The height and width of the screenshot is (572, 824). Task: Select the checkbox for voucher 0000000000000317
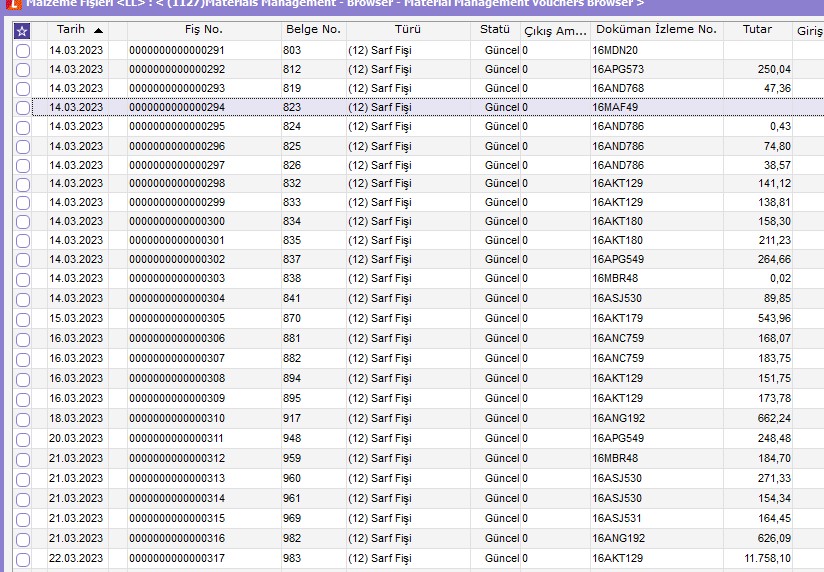tap(23, 559)
